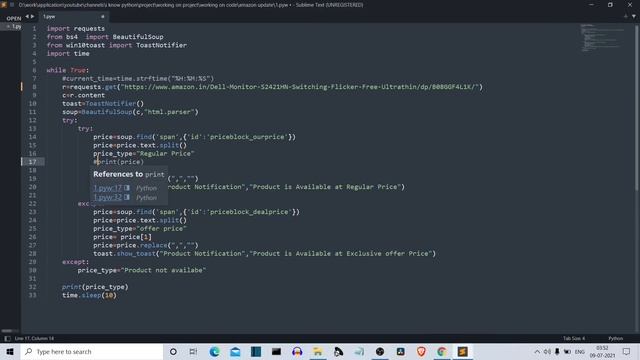Click 'BeautifulSoup' in the line 2 import

point(138,37)
